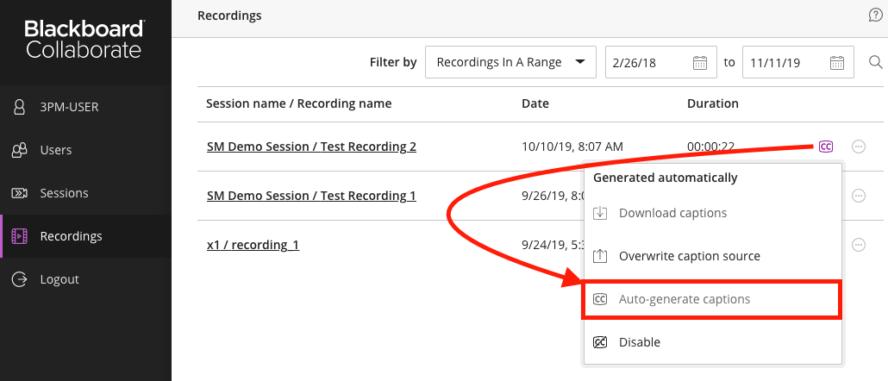Click the Overwrite caption source upload icon
Viewport: 888px width, 381px height.
[600, 256]
